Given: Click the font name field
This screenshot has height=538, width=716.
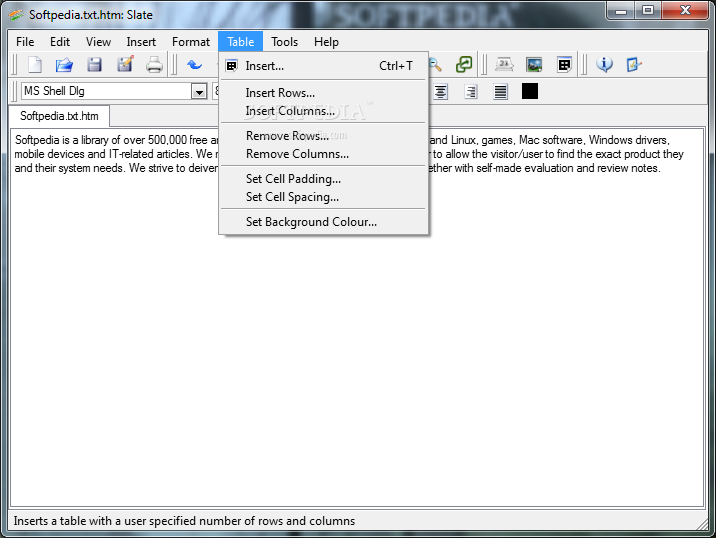Looking at the screenshot, I should pos(107,91).
